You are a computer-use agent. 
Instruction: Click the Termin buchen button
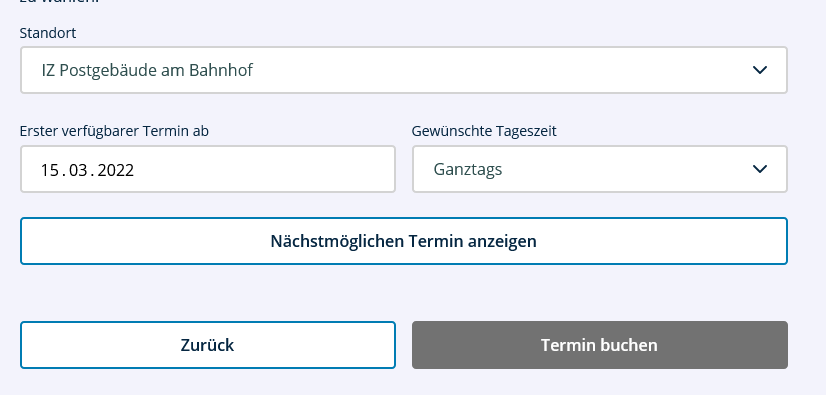tap(600, 345)
